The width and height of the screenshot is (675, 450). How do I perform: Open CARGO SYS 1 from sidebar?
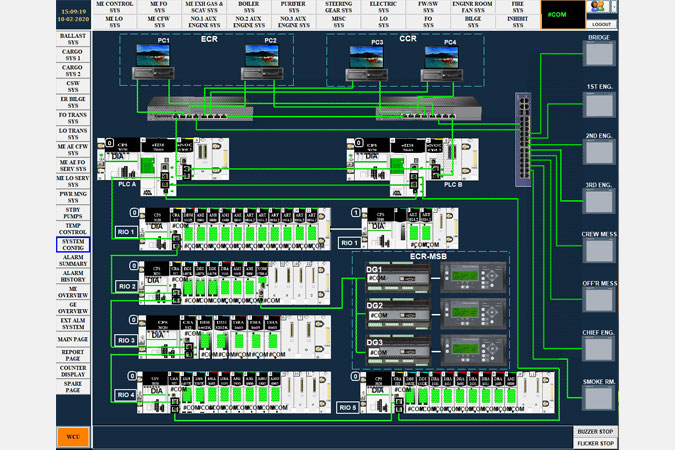(x=73, y=55)
